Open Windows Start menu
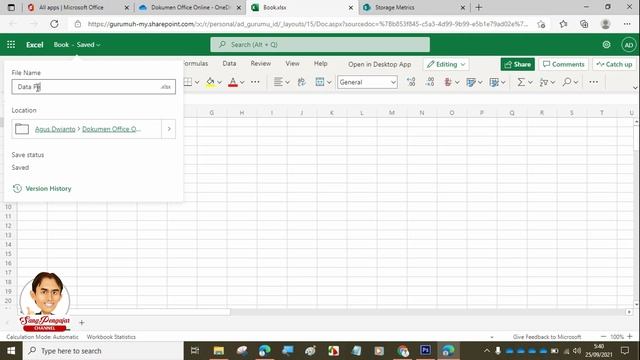The height and width of the screenshot is (360, 640). pyautogui.click(x=11, y=351)
